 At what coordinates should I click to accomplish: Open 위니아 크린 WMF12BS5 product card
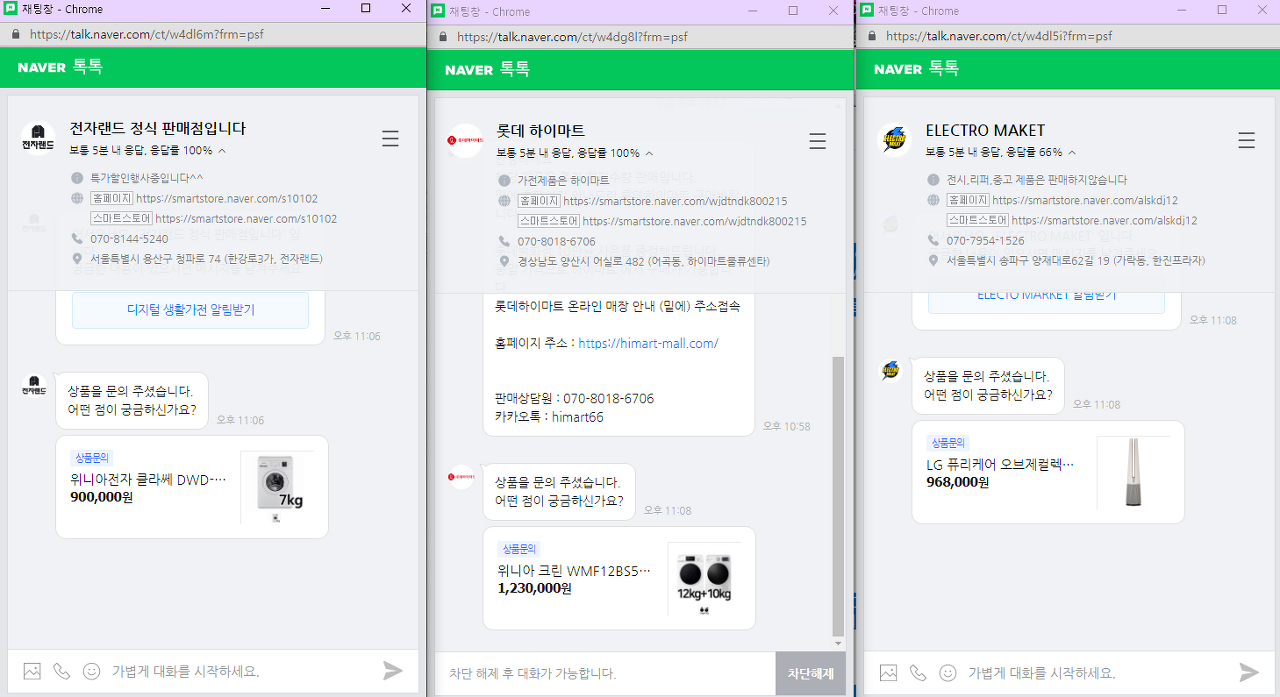coord(619,578)
